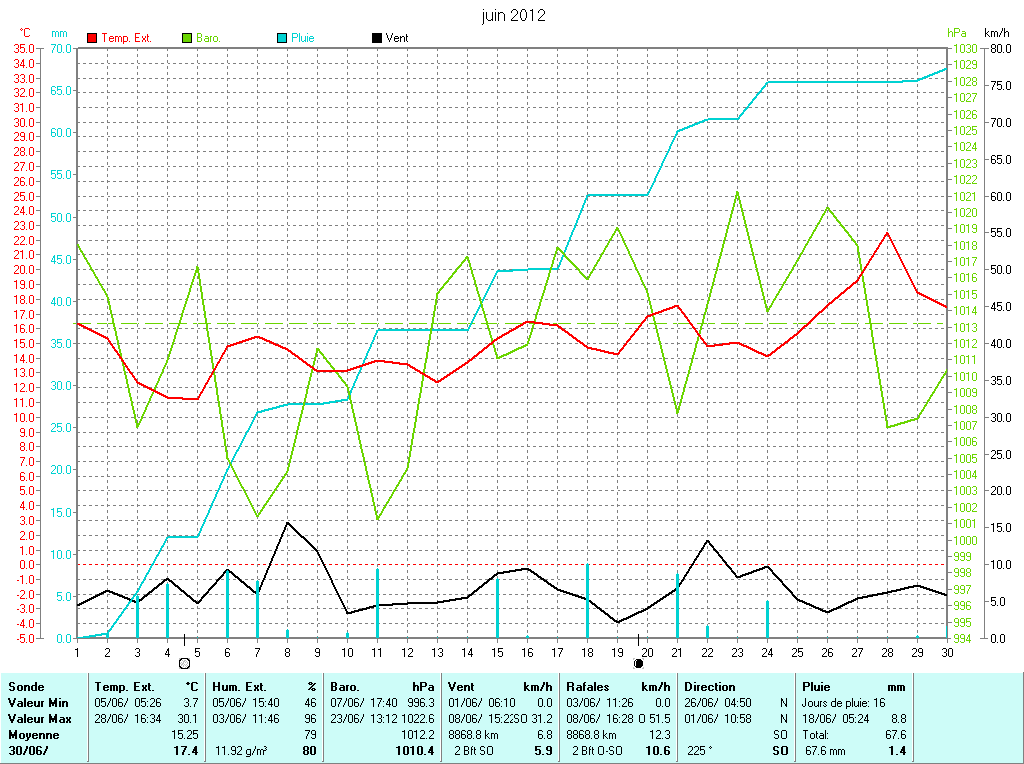Click the 'Sonde' header in the table
The image size is (1024, 764).
click(25, 687)
